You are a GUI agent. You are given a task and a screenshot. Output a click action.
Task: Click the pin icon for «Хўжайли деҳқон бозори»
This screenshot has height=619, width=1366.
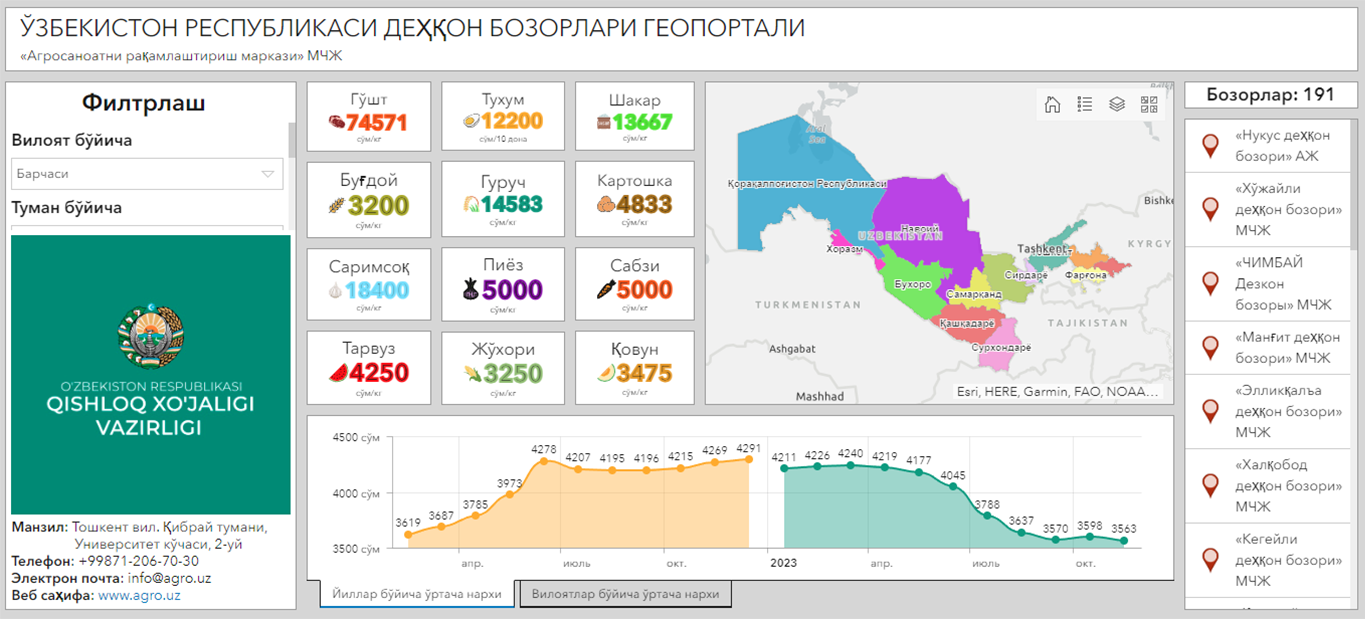click(x=1210, y=209)
